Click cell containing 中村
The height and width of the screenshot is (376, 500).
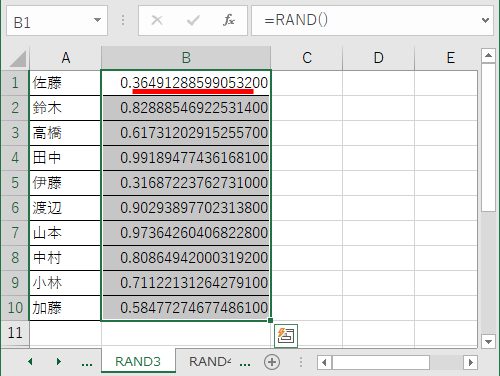[x=65, y=258]
